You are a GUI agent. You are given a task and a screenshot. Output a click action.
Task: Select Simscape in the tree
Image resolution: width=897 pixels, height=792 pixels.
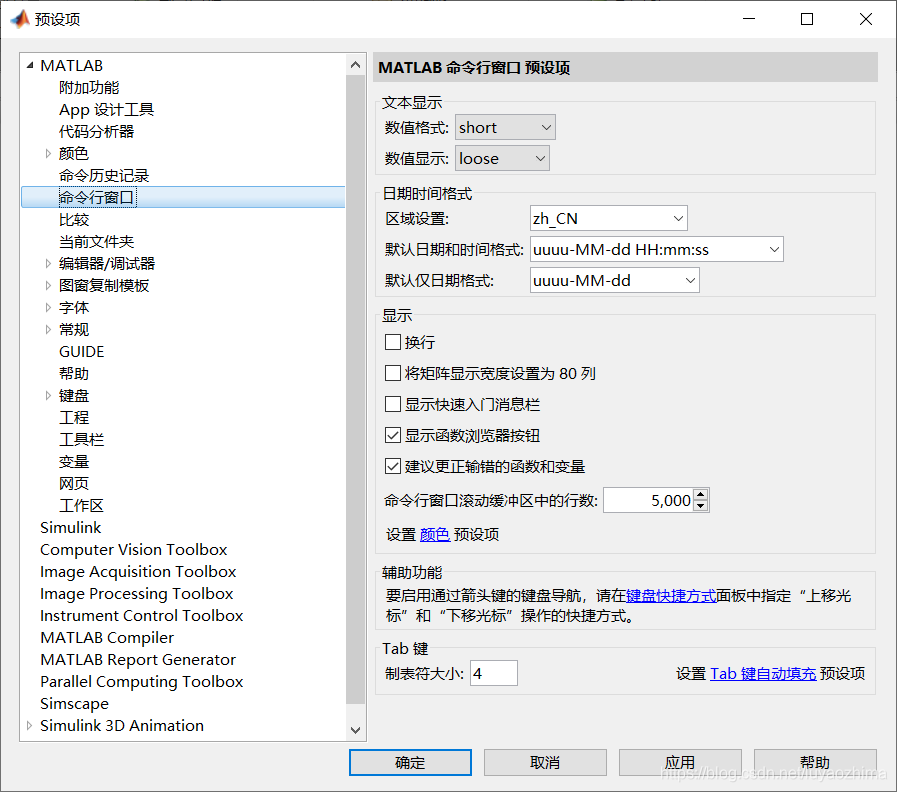coord(74,703)
